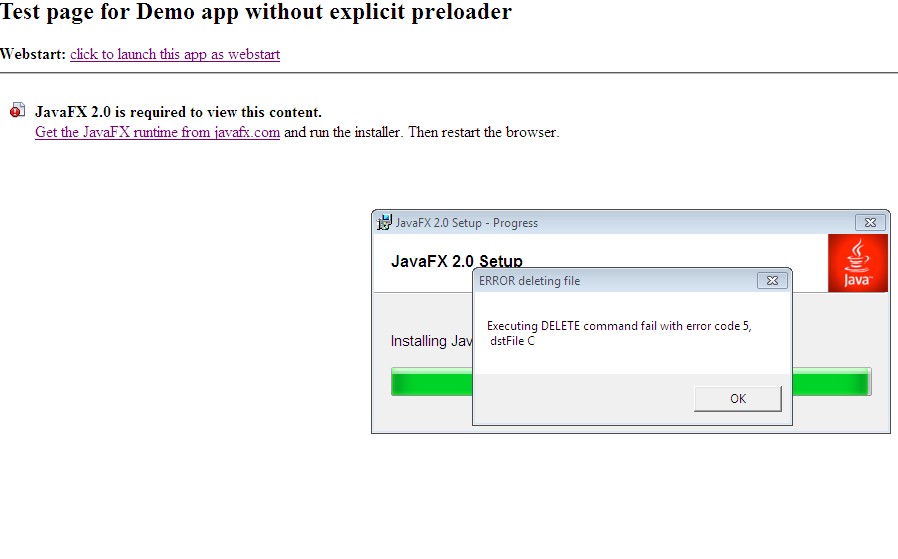
Task: Click the JavaFX 2.0 is required text
Action: 178,112
